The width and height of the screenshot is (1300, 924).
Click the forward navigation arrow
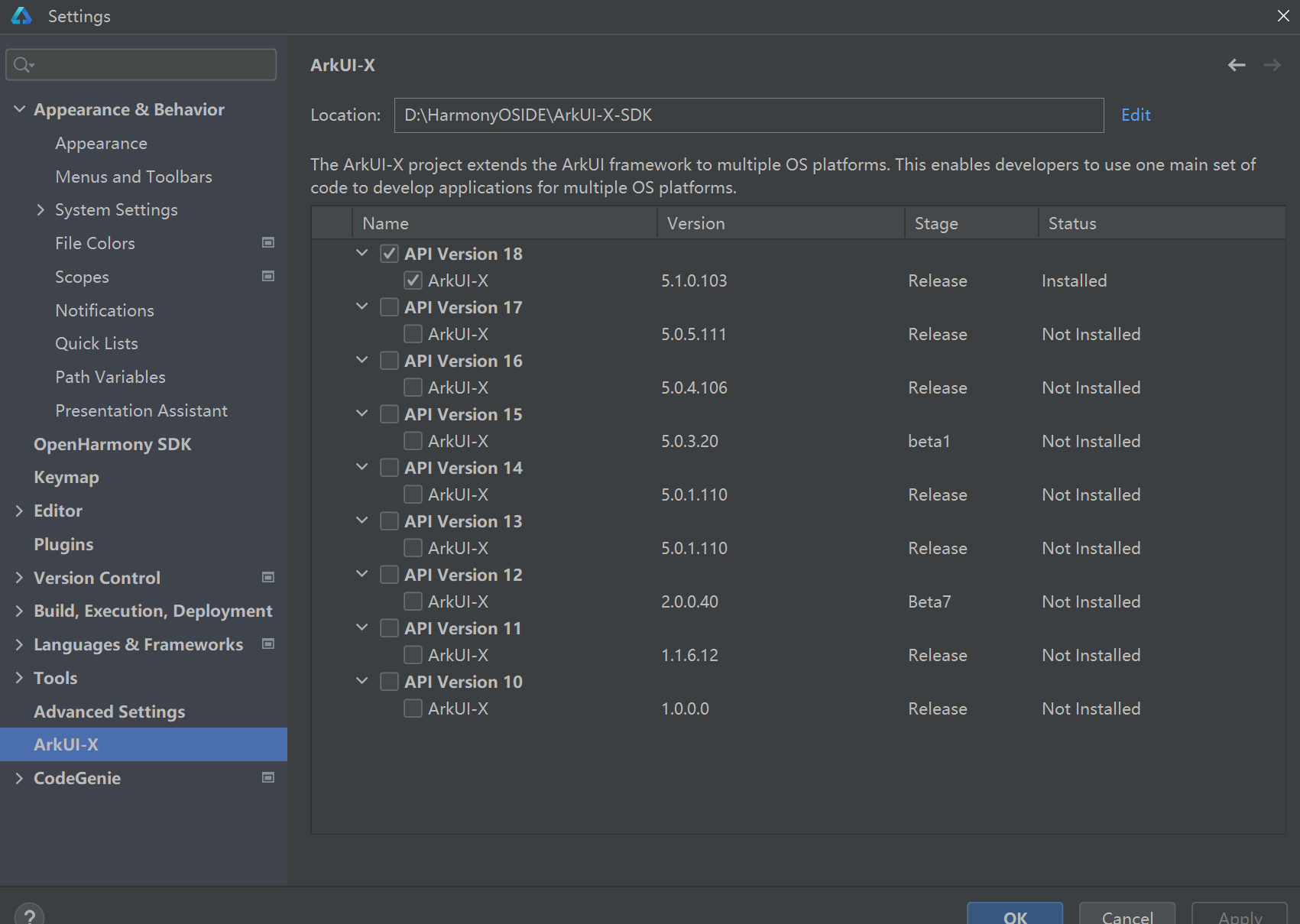pyautogui.click(x=1272, y=66)
